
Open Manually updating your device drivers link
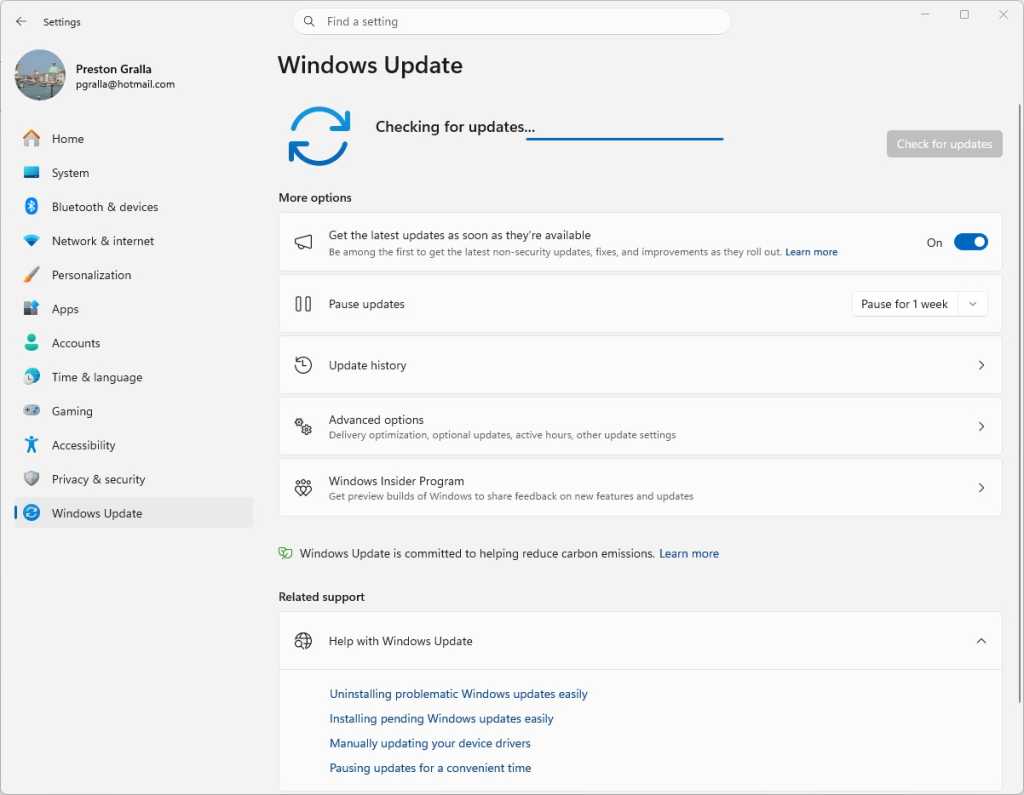tap(430, 743)
